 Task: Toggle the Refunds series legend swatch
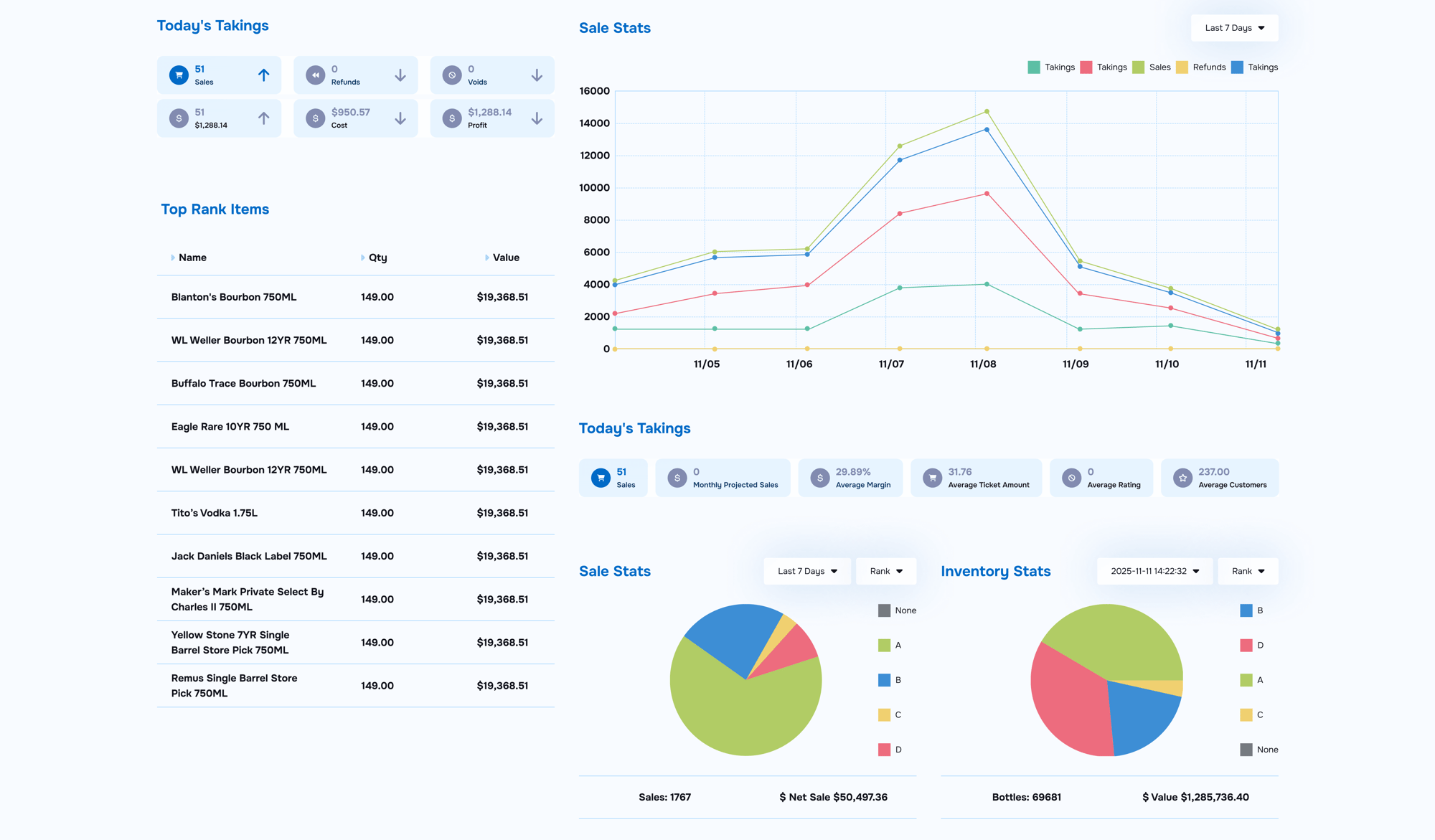pyautogui.click(x=1182, y=67)
